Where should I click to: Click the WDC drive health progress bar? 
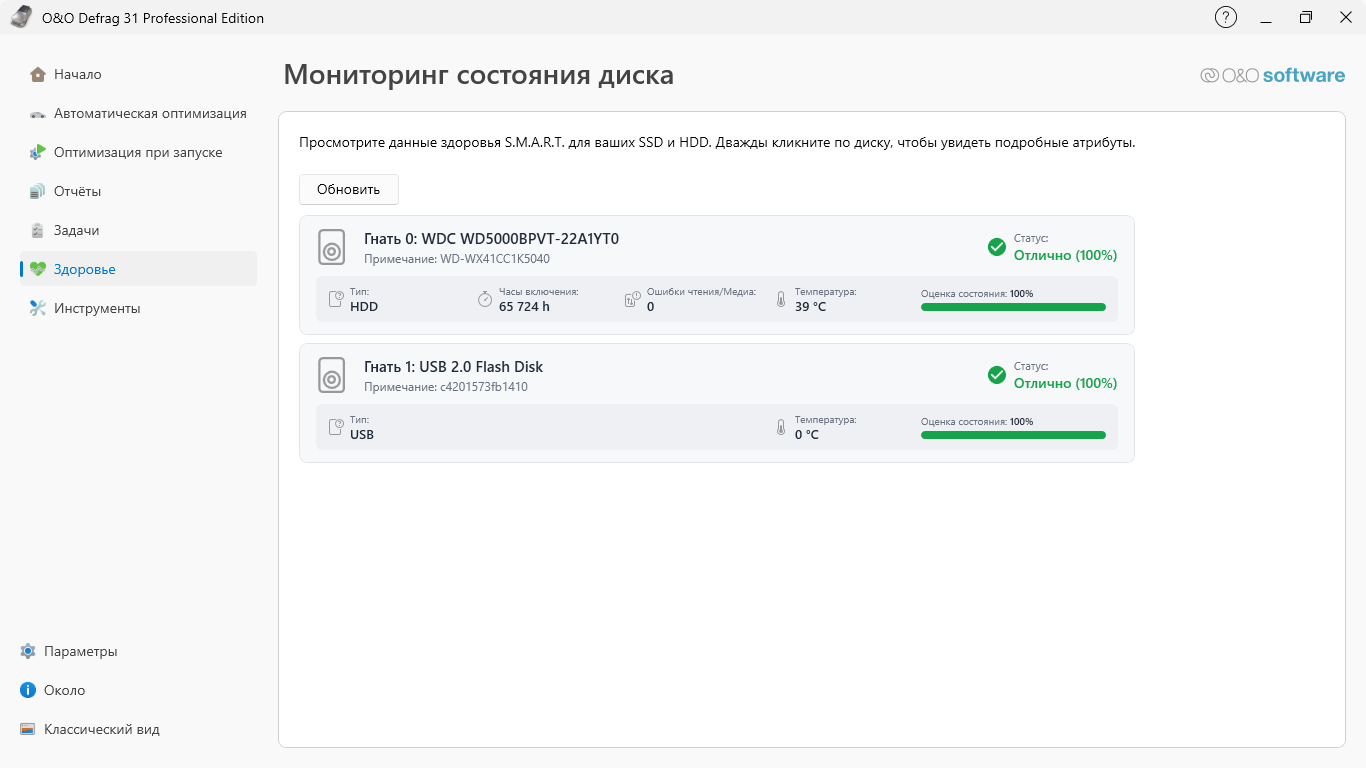[x=1013, y=307]
